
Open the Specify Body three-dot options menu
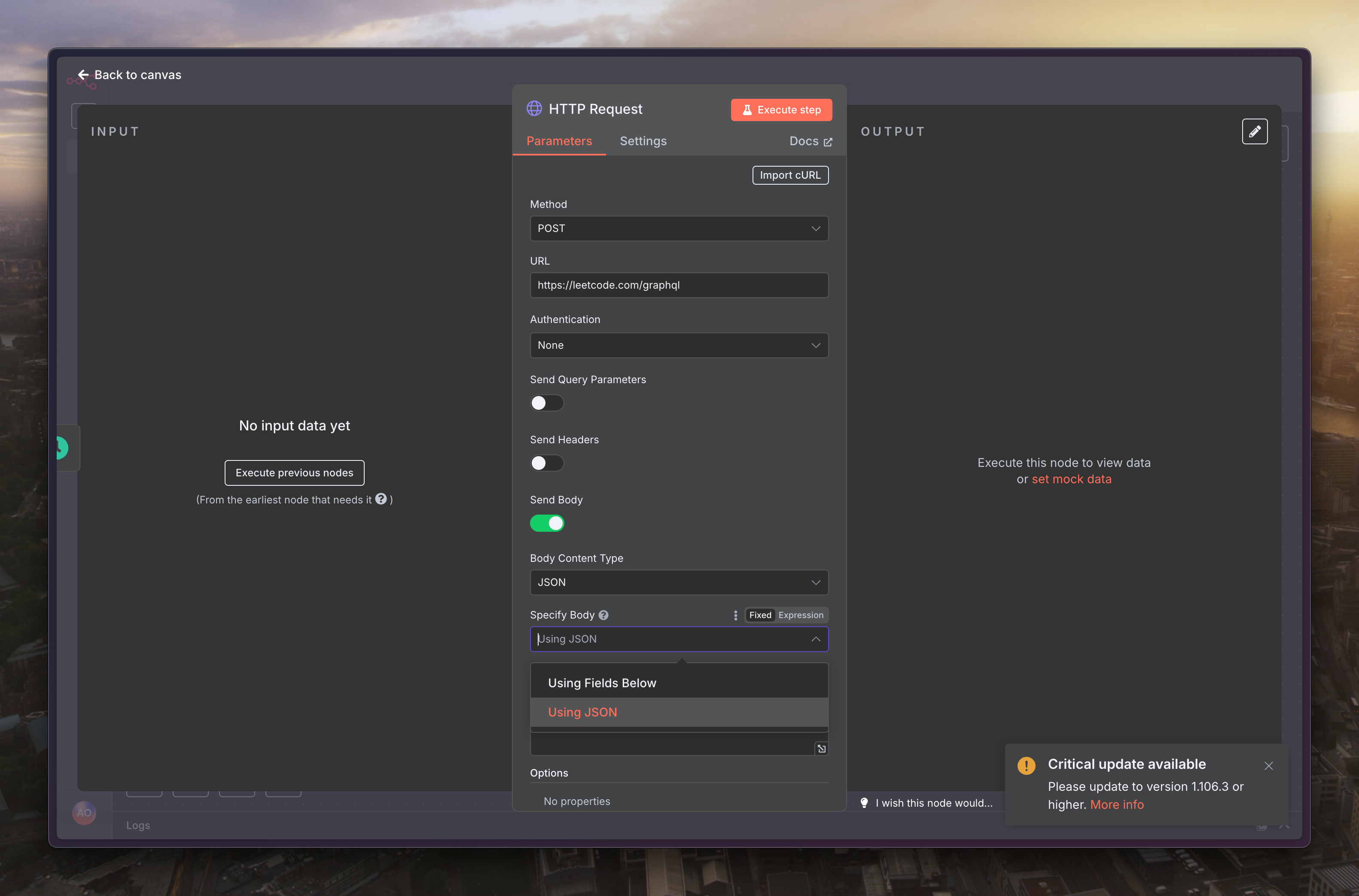tap(735, 615)
